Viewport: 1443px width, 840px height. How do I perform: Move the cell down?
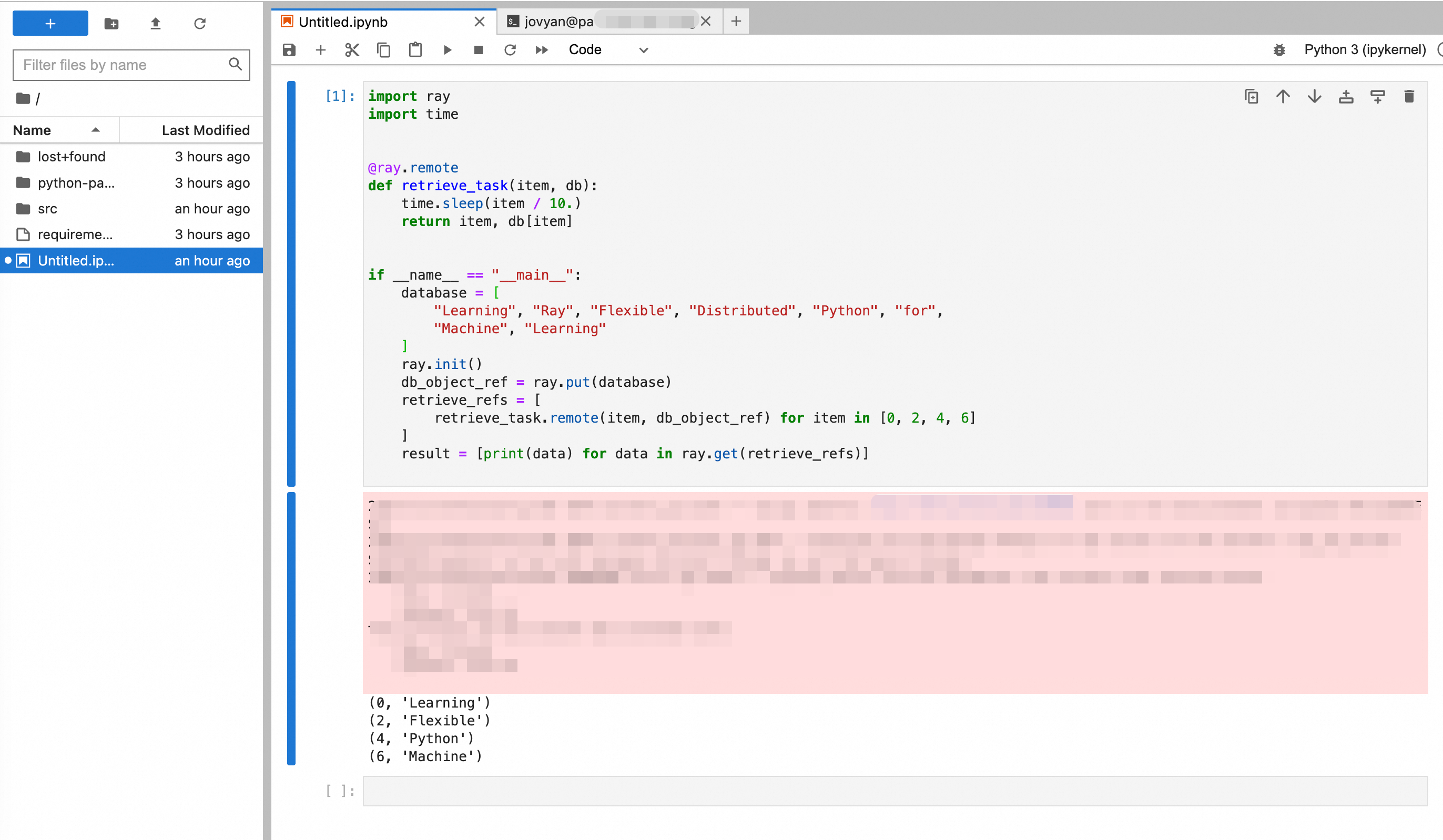point(1314,96)
